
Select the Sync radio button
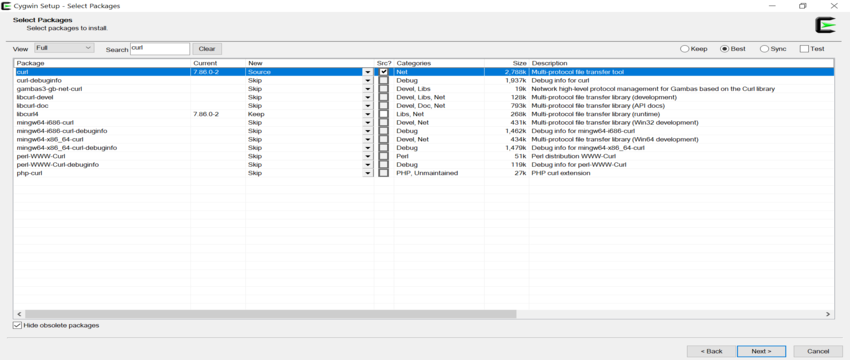[x=764, y=49]
